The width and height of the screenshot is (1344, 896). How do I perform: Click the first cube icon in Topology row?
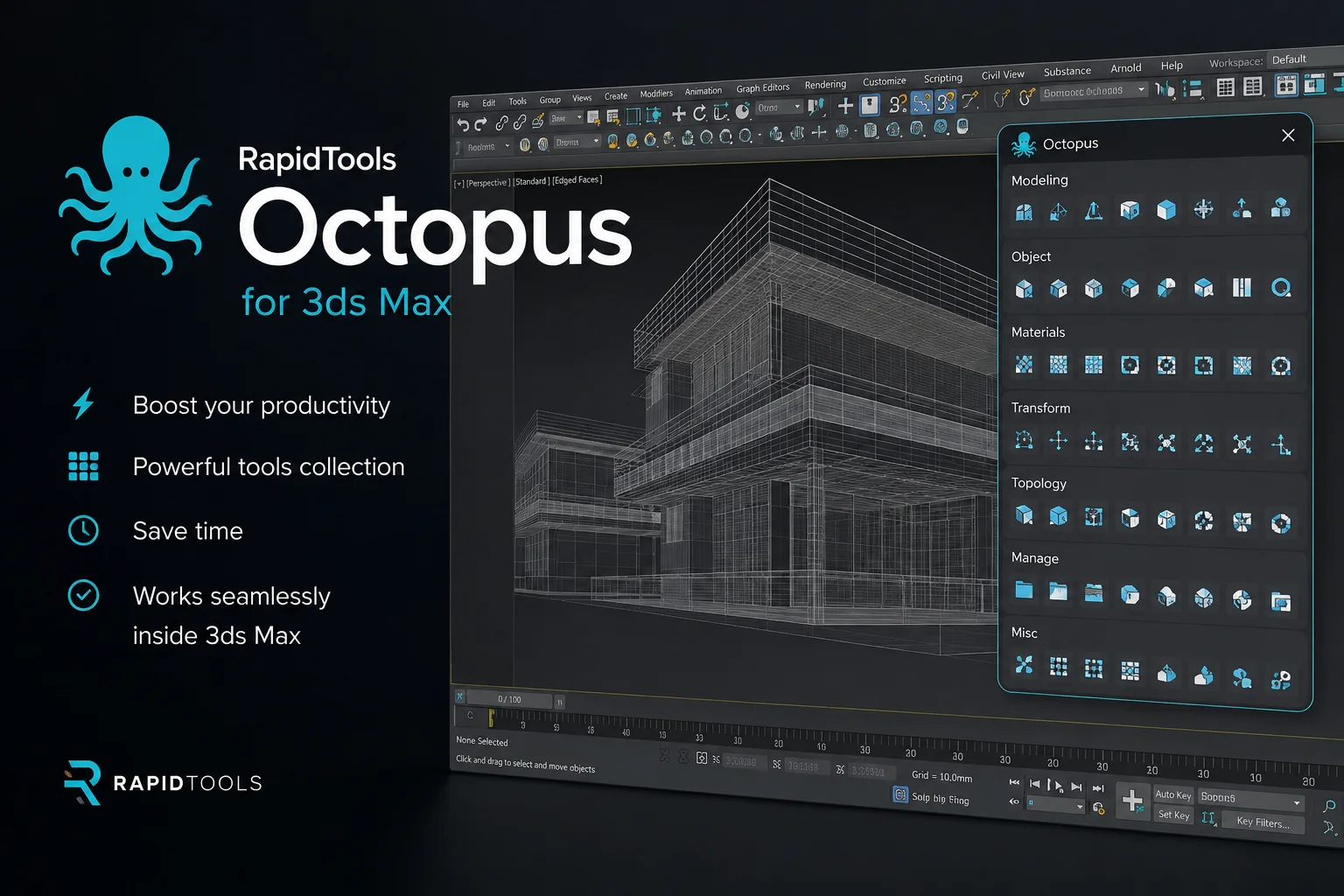click(1024, 515)
